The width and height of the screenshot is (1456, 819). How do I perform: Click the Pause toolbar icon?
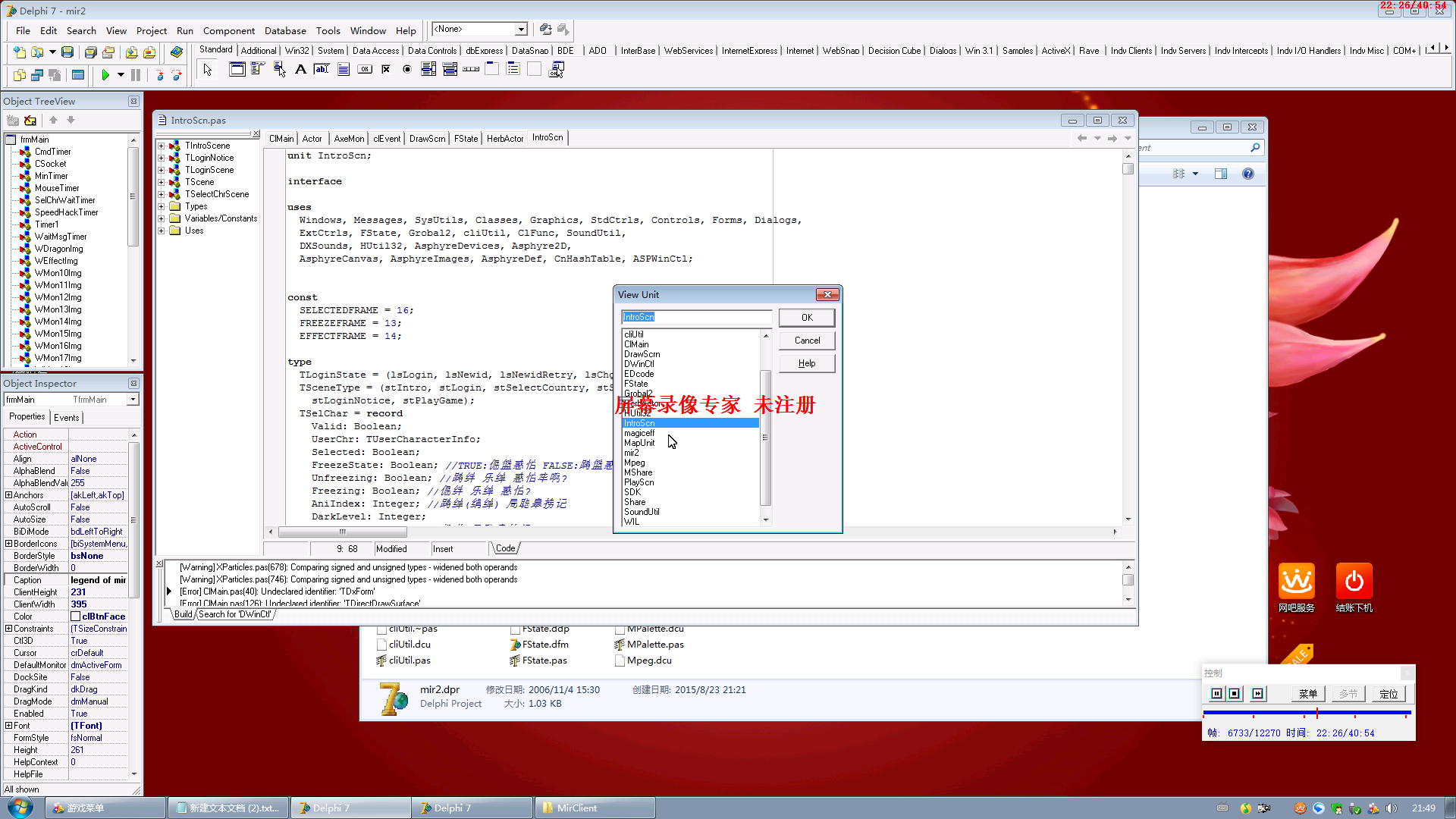[136, 75]
